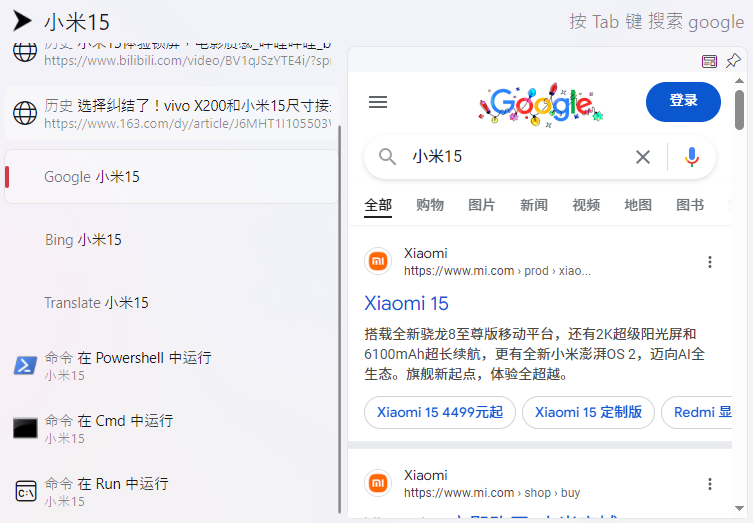Viewport: 753px width, 523px height.
Task: Open Xiaomi 15 result title link
Action: coord(406,304)
